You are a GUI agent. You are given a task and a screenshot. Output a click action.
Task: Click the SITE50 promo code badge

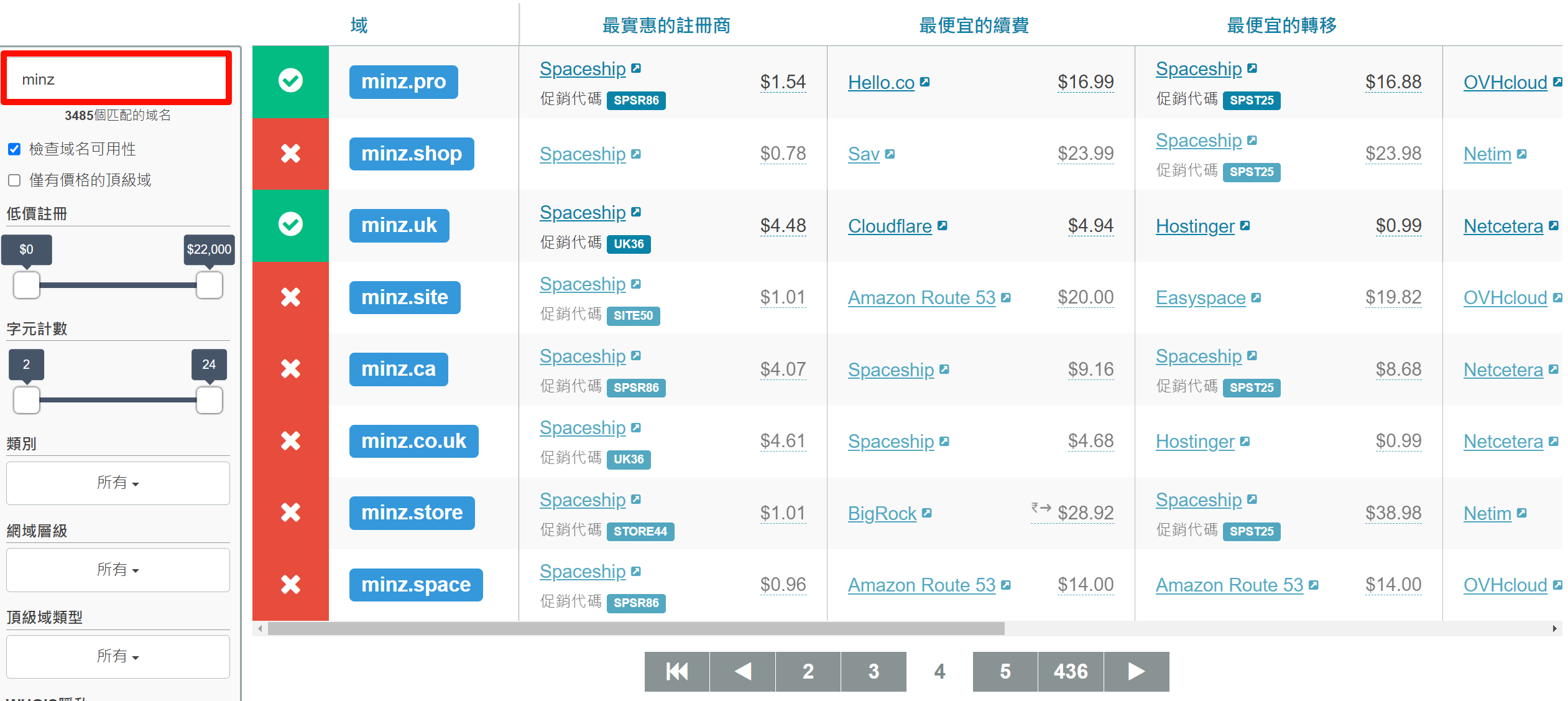(634, 315)
